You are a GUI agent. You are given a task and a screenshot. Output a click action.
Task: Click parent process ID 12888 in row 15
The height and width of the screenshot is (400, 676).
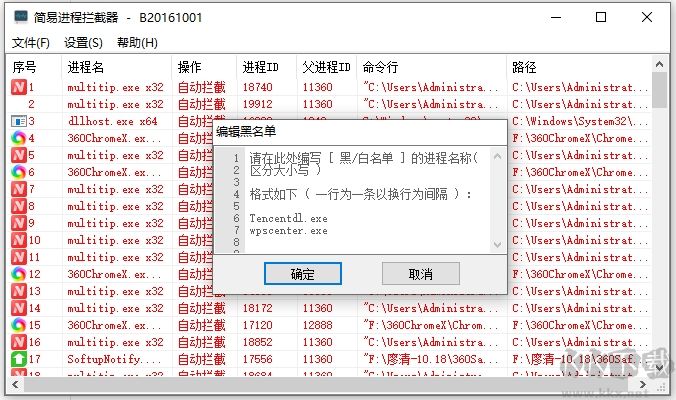click(x=317, y=325)
